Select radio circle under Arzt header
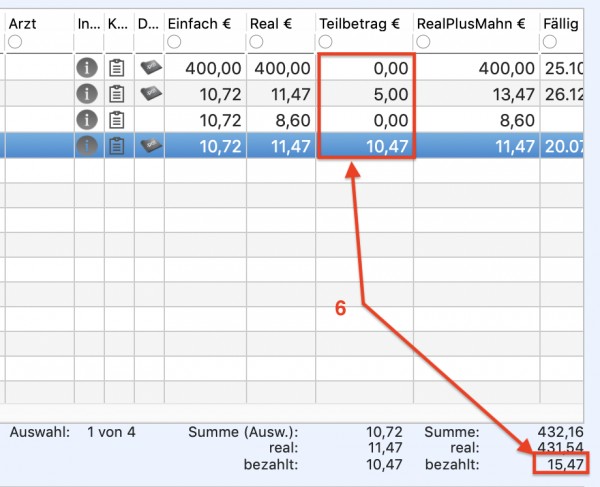600x487 pixels. tap(15, 42)
